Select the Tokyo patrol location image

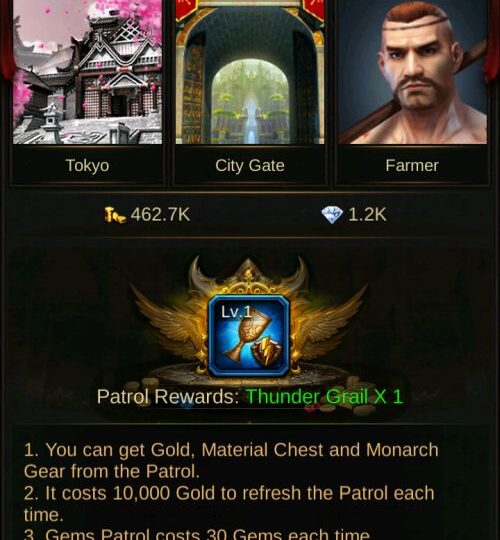point(87,72)
